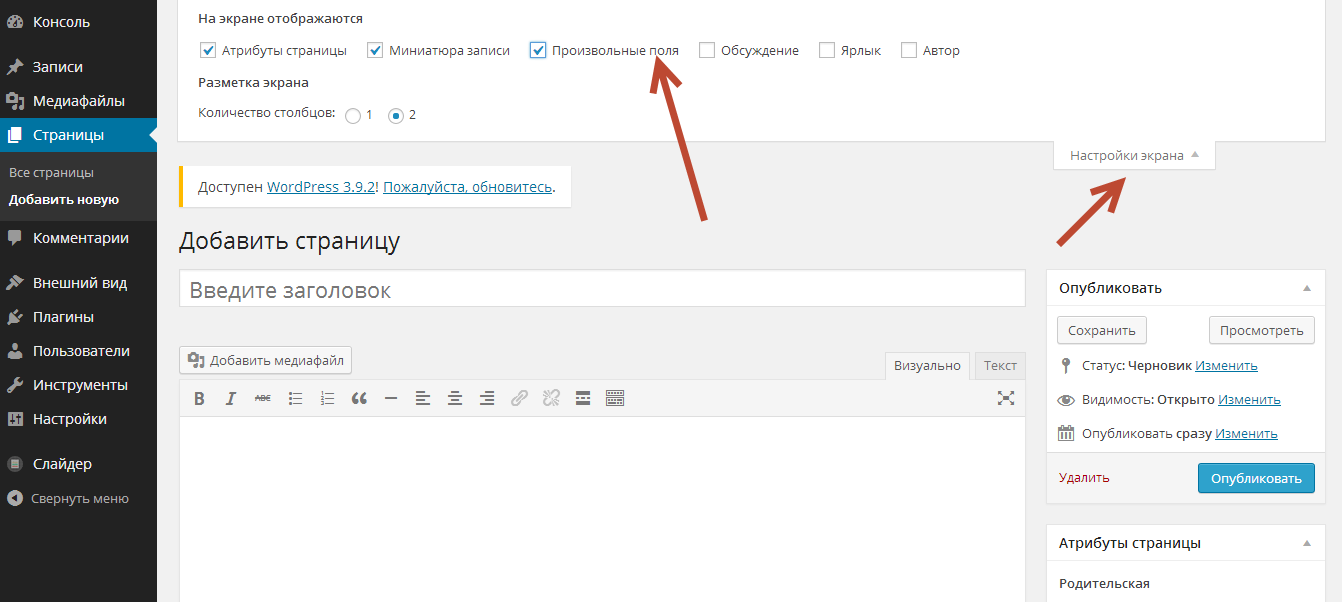The height and width of the screenshot is (602, 1342).
Task: Insert a numbered list
Action: (327, 398)
